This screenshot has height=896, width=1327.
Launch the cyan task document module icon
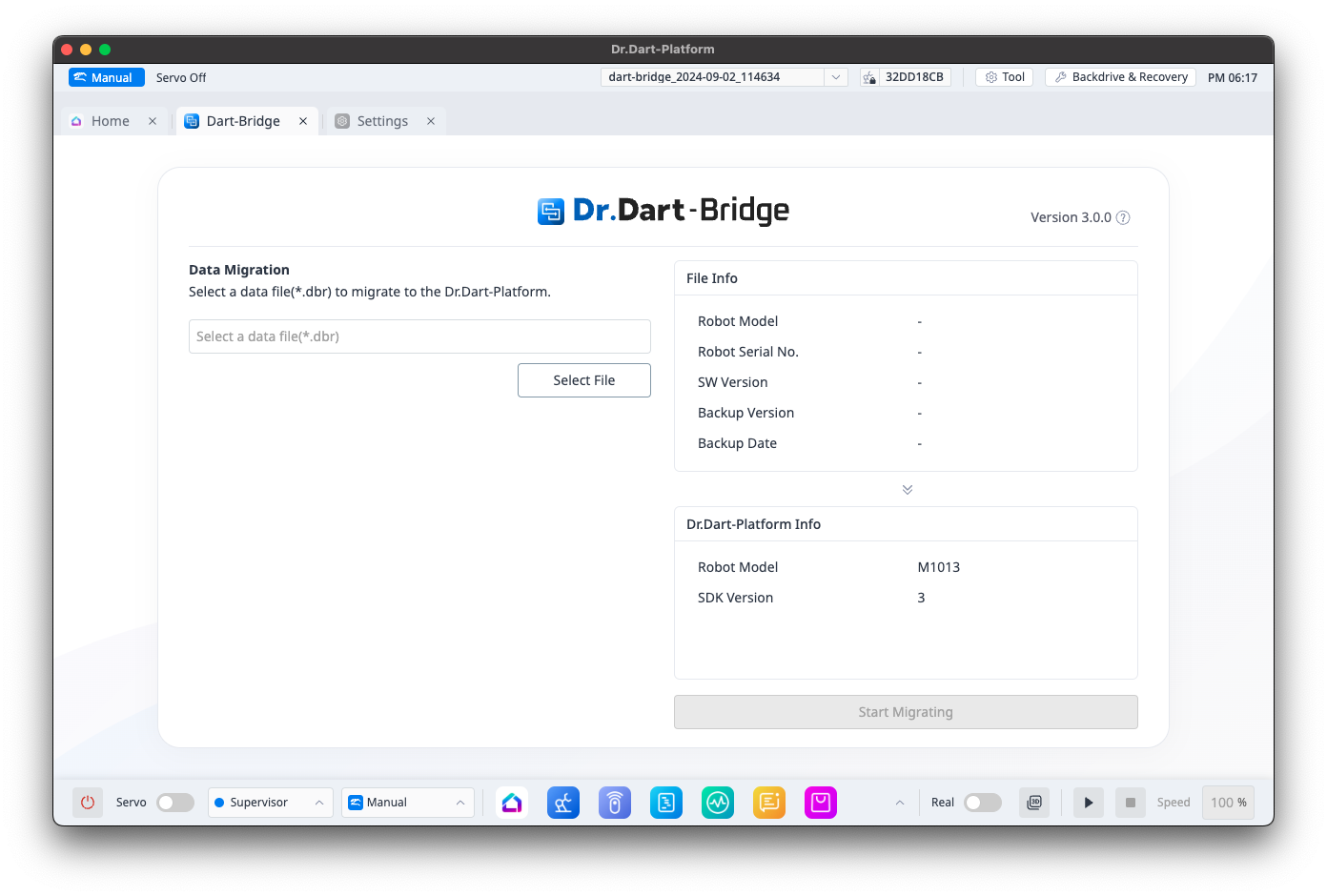click(x=666, y=803)
